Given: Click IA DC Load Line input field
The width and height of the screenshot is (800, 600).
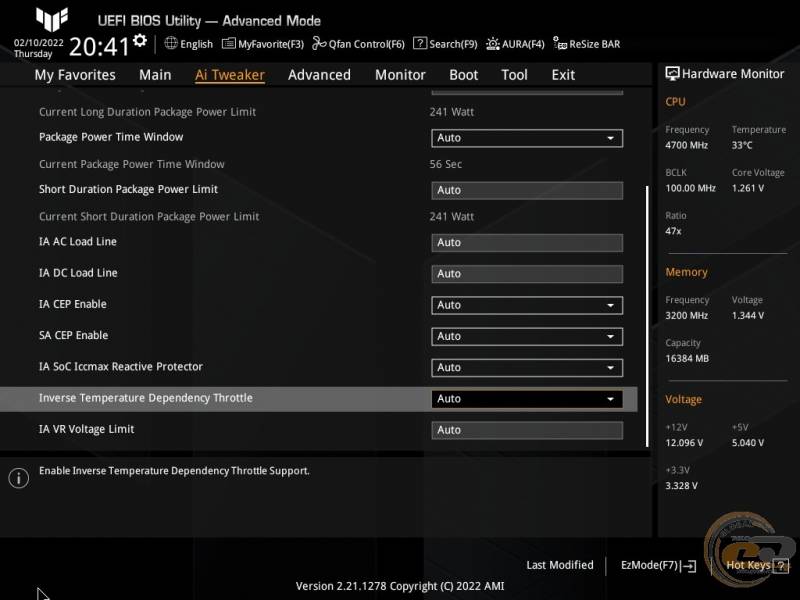Looking at the screenshot, I should click(x=527, y=274).
